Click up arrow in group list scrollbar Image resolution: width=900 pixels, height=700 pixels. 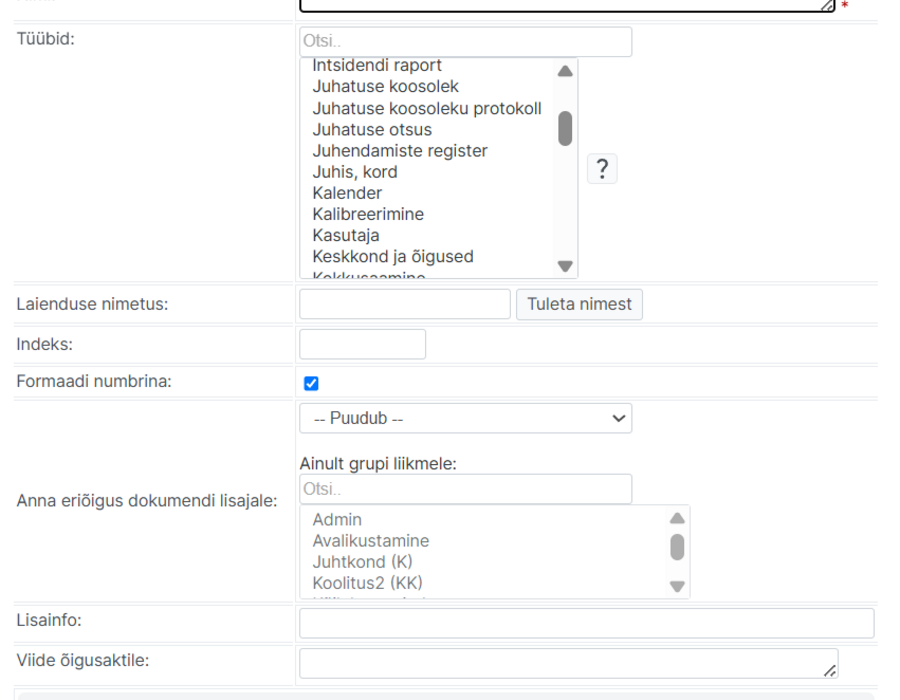tap(677, 518)
